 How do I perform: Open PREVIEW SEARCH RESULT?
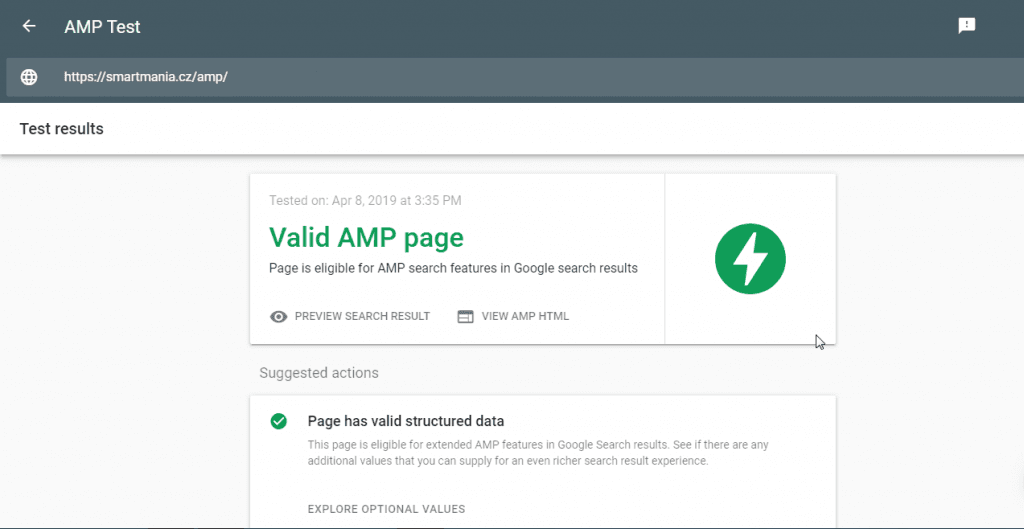362,316
